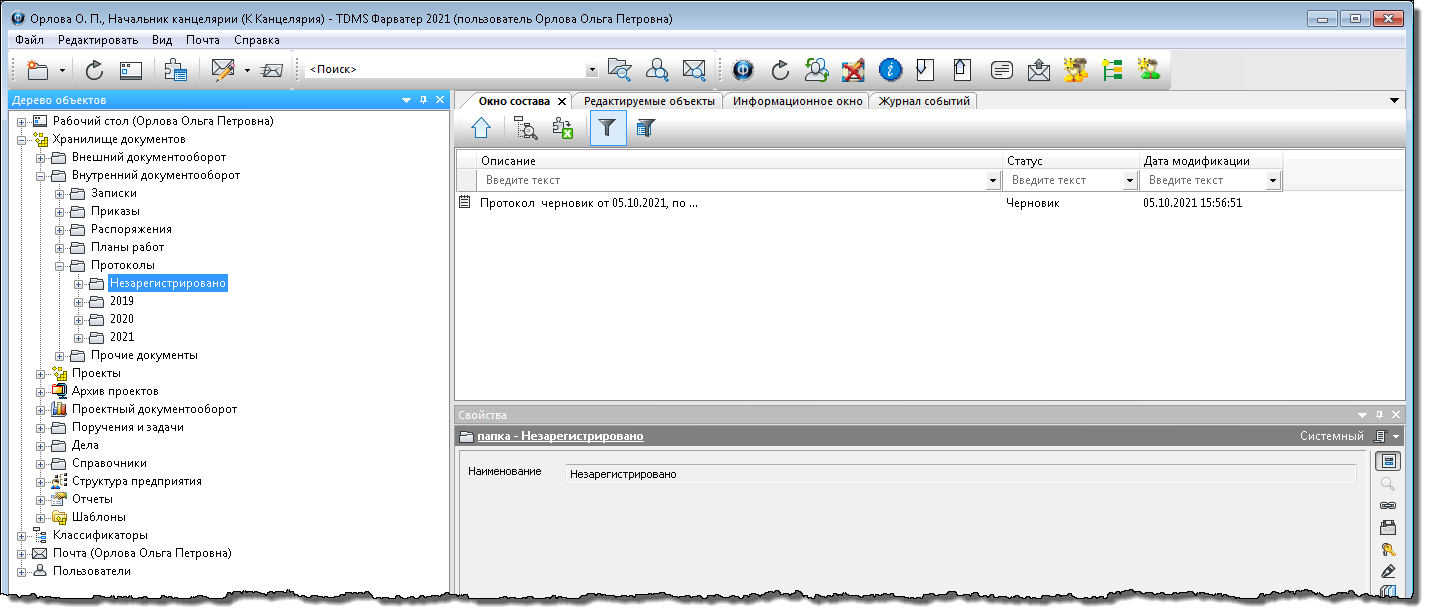The width and height of the screenshot is (1429, 614).
Task: Click the search users icon
Action: click(x=657, y=70)
